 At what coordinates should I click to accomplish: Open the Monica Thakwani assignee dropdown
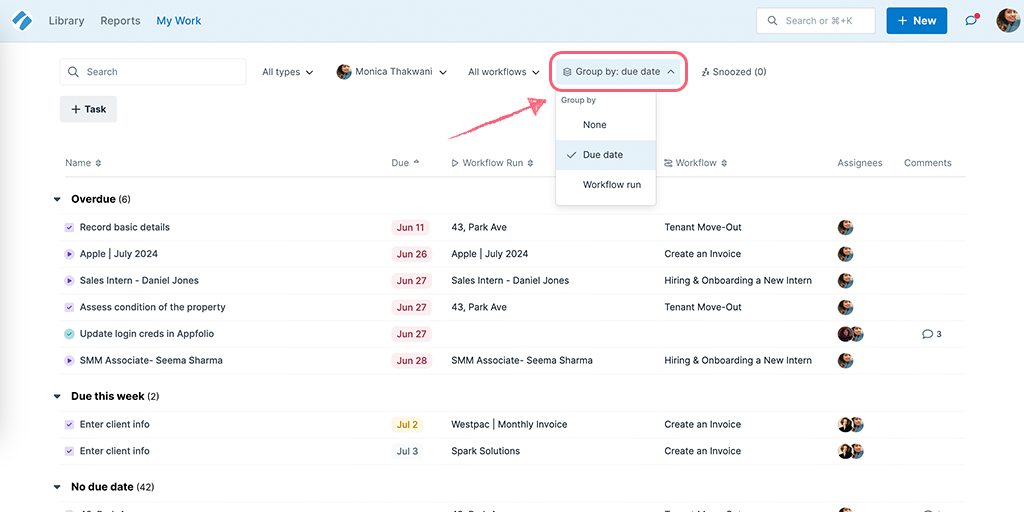pos(392,72)
